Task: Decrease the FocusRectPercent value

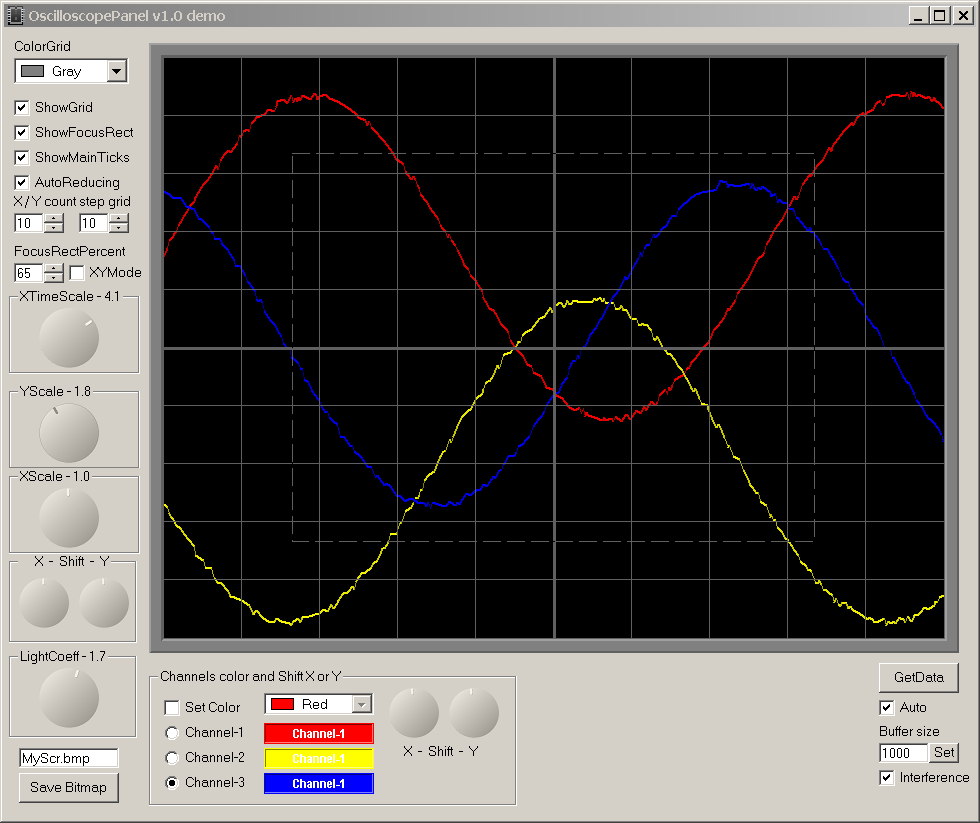Action: click(x=54, y=277)
